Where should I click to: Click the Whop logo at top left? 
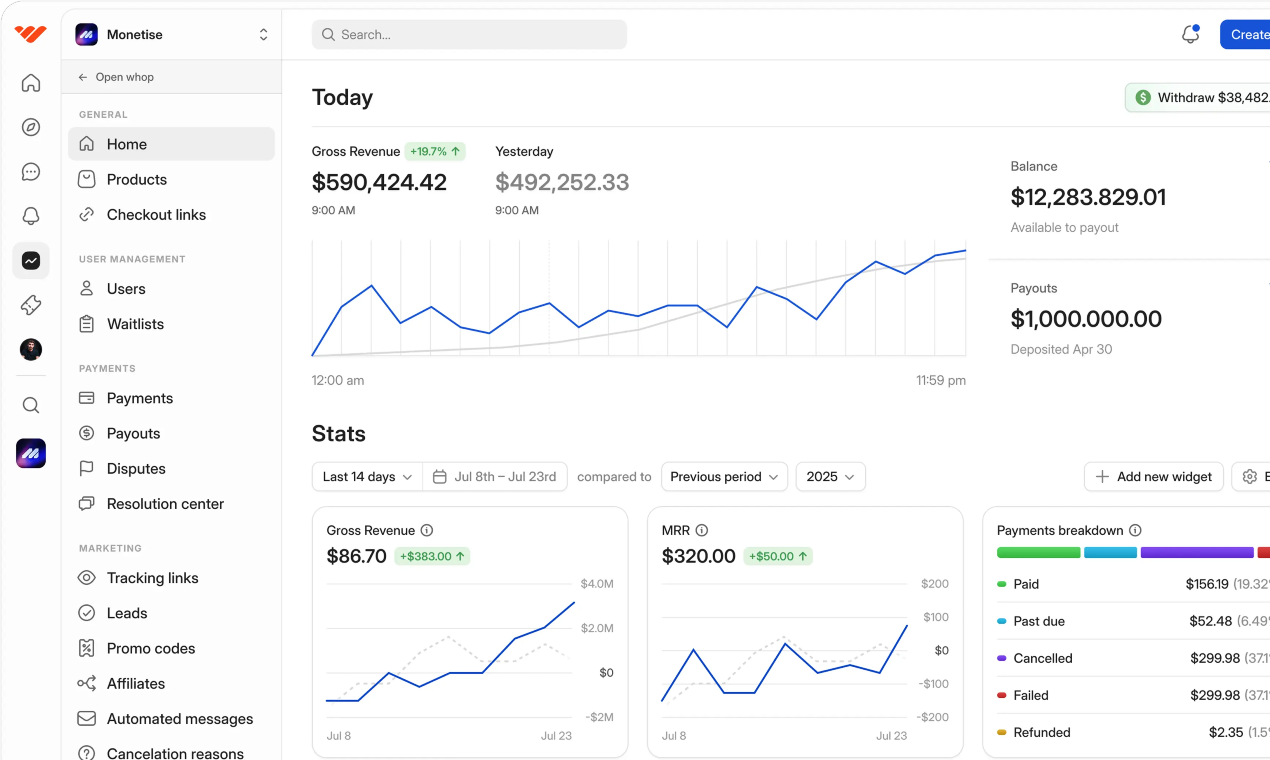point(30,33)
